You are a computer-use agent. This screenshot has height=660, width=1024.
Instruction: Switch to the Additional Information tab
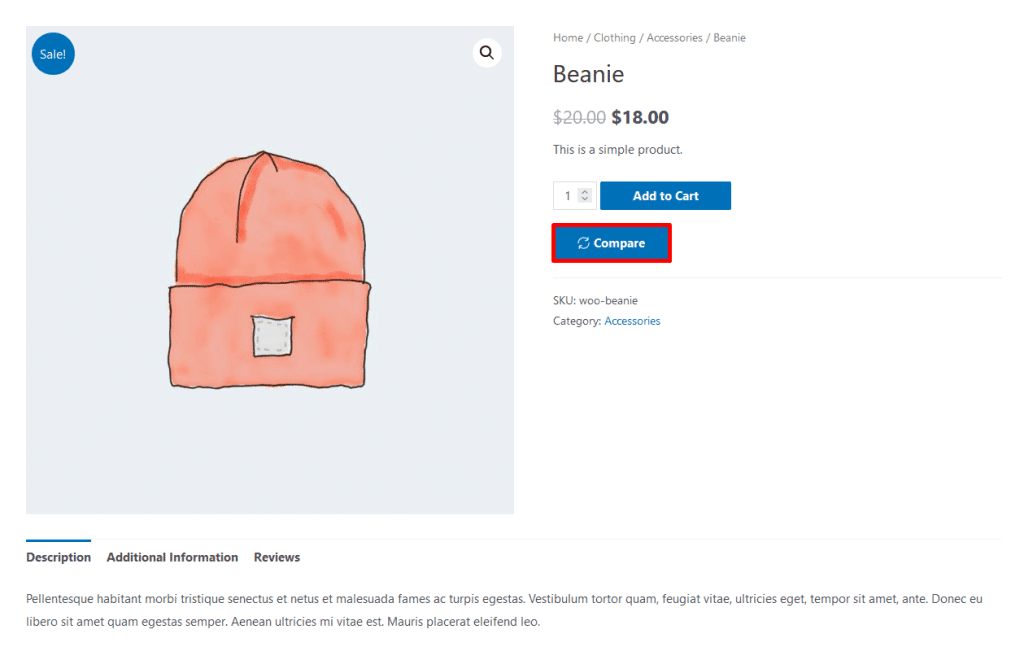pyautogui.click(x=172, y=557)
